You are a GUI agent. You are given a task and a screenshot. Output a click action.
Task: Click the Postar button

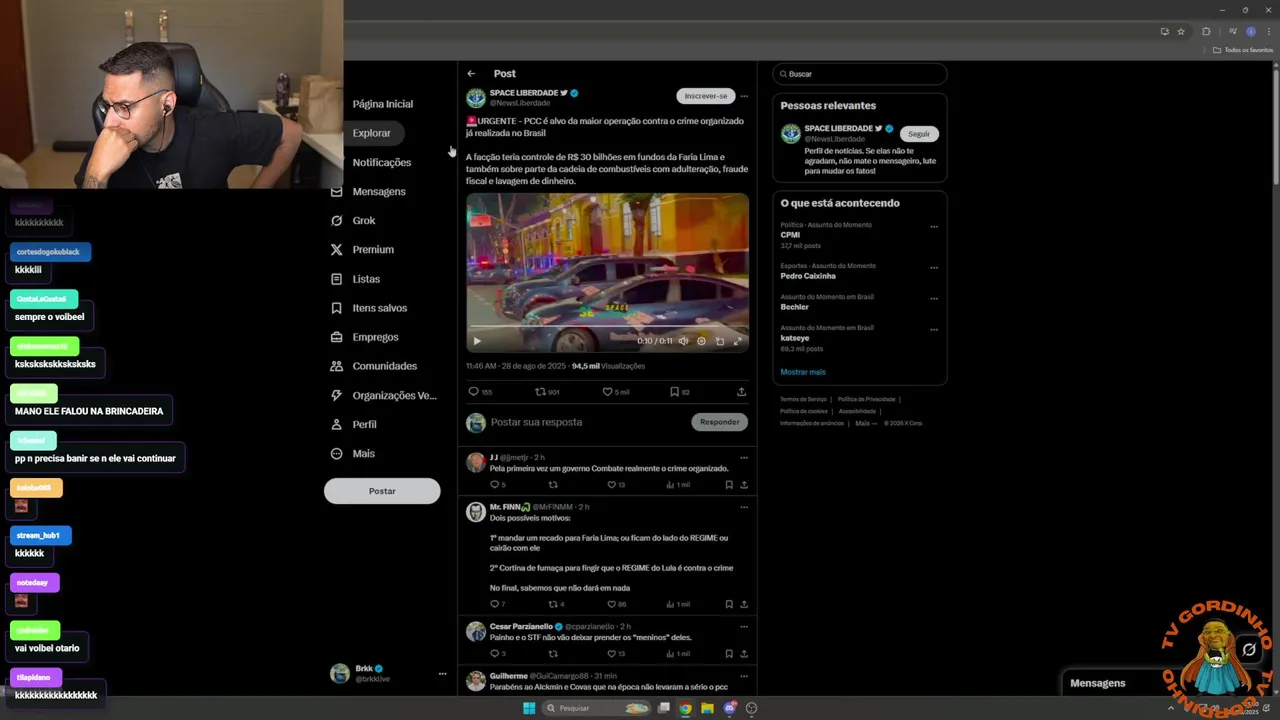coord(382,491)
